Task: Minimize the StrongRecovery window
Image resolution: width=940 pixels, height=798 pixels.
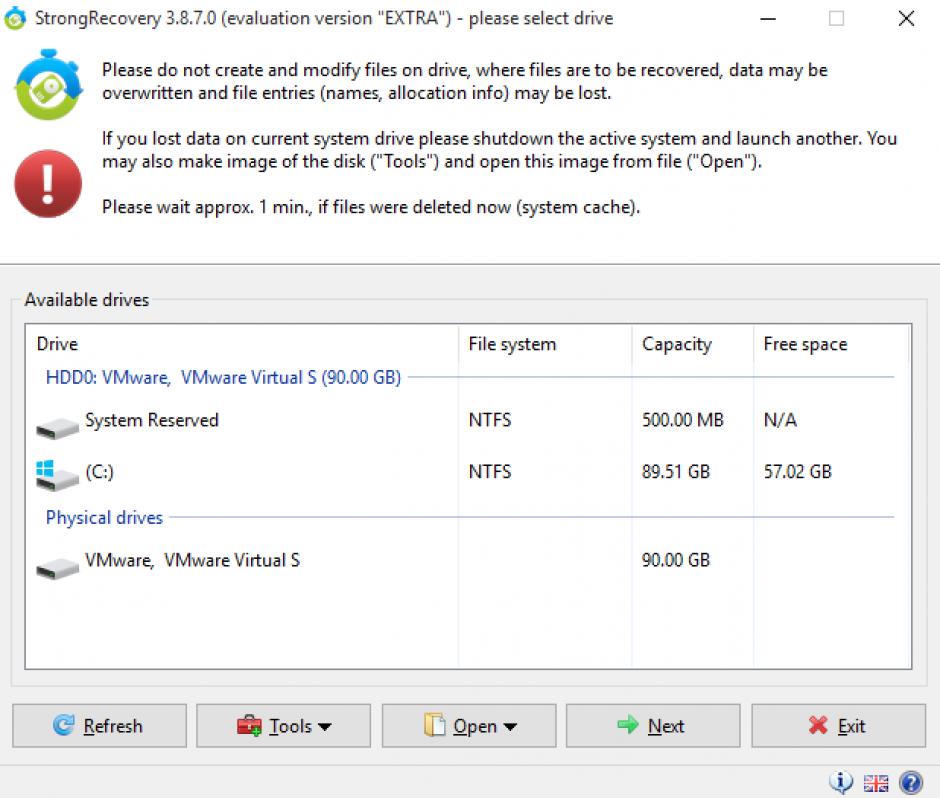Action: pyautogui.click(x=768, y=19)
